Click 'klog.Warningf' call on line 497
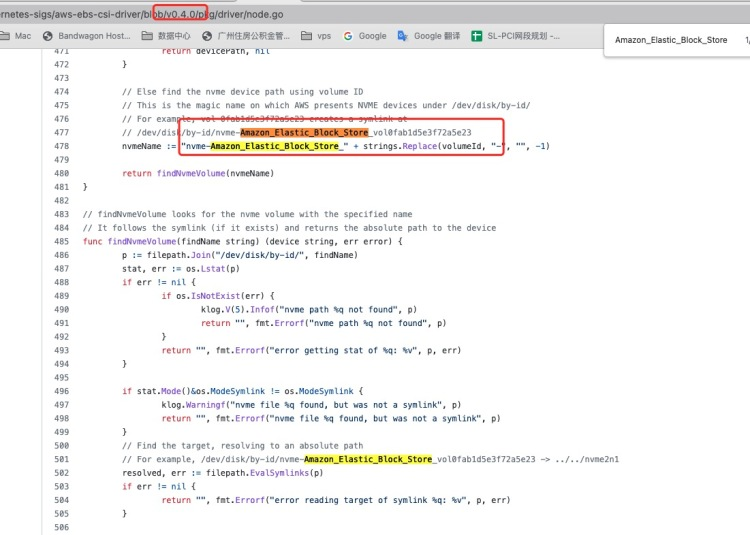750x535 pixels. 193,405
